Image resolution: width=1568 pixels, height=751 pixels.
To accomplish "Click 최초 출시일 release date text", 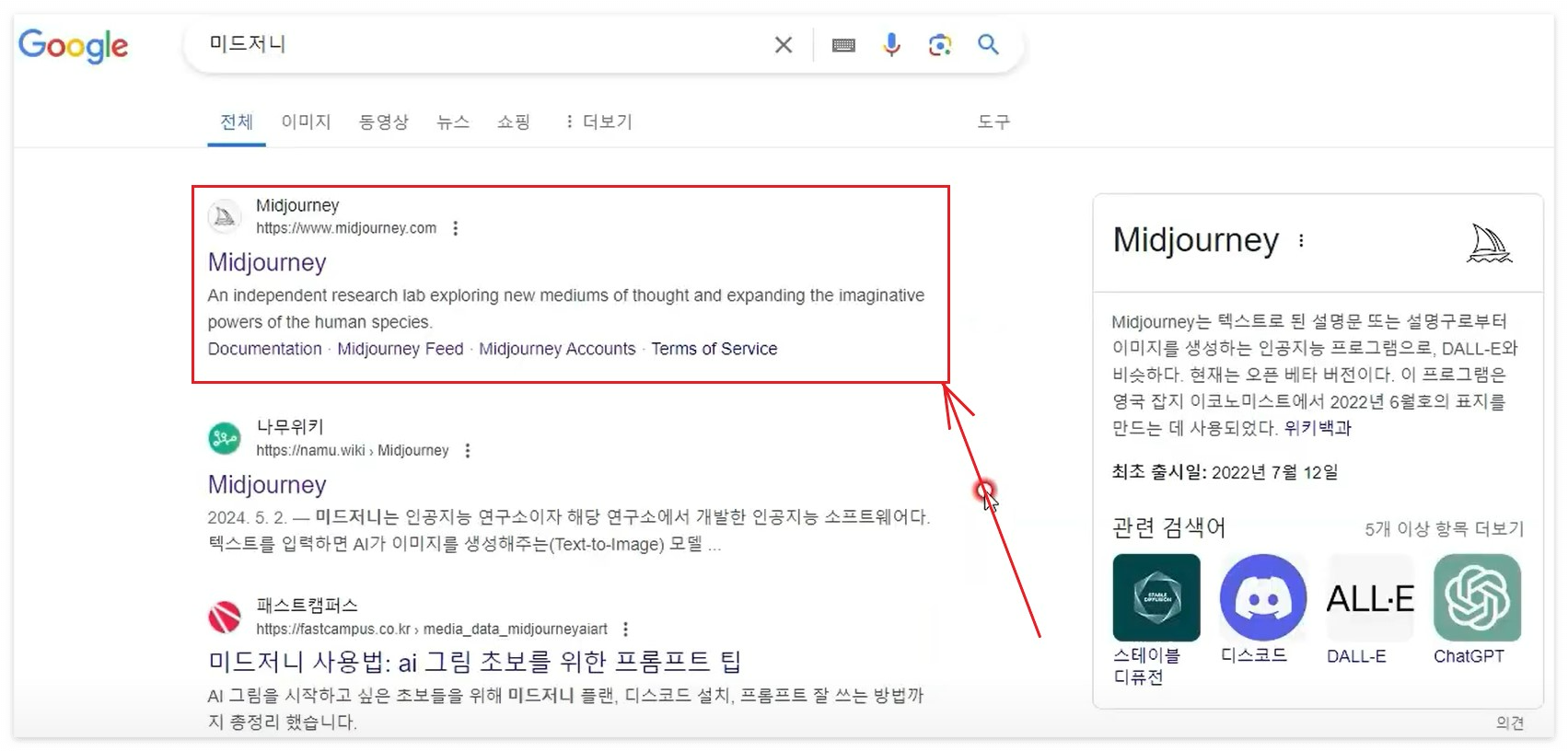I will (1225, 473).
